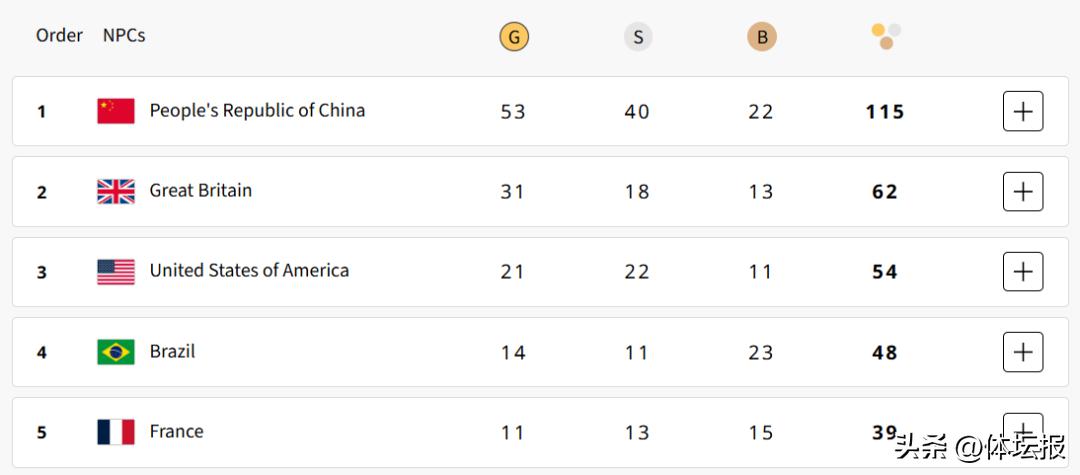Sort by the NPCs column header
Image resolution: width=1080 pixels, height=475 pixels.
click(x=124, y=35)
